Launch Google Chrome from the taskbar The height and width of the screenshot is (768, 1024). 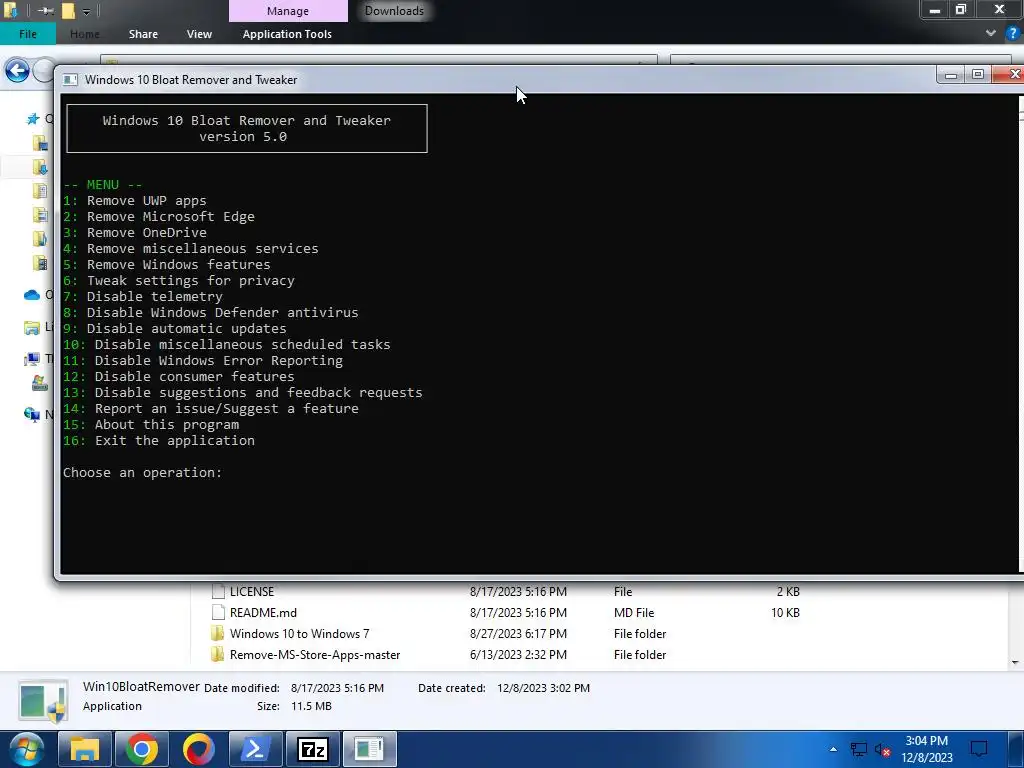[x=142, y=749]
